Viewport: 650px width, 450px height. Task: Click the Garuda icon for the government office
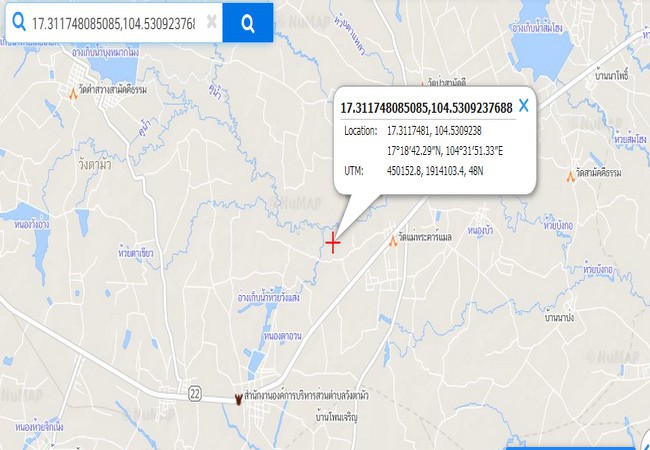(x=238, y=399)
